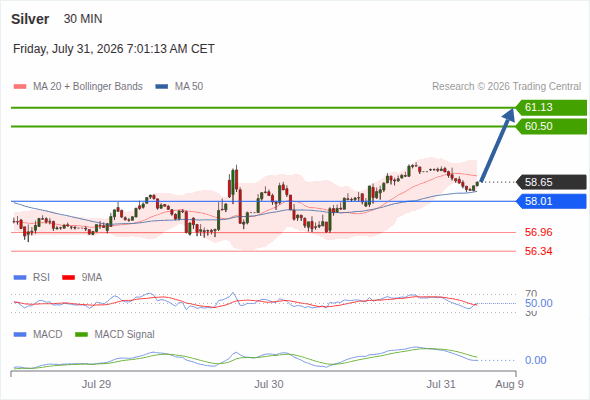The width and height of the screenshot is (590, 400).
Task: Select the 60.50 resistance price tag
Action: pyautogui.click(x=551, y=126)
